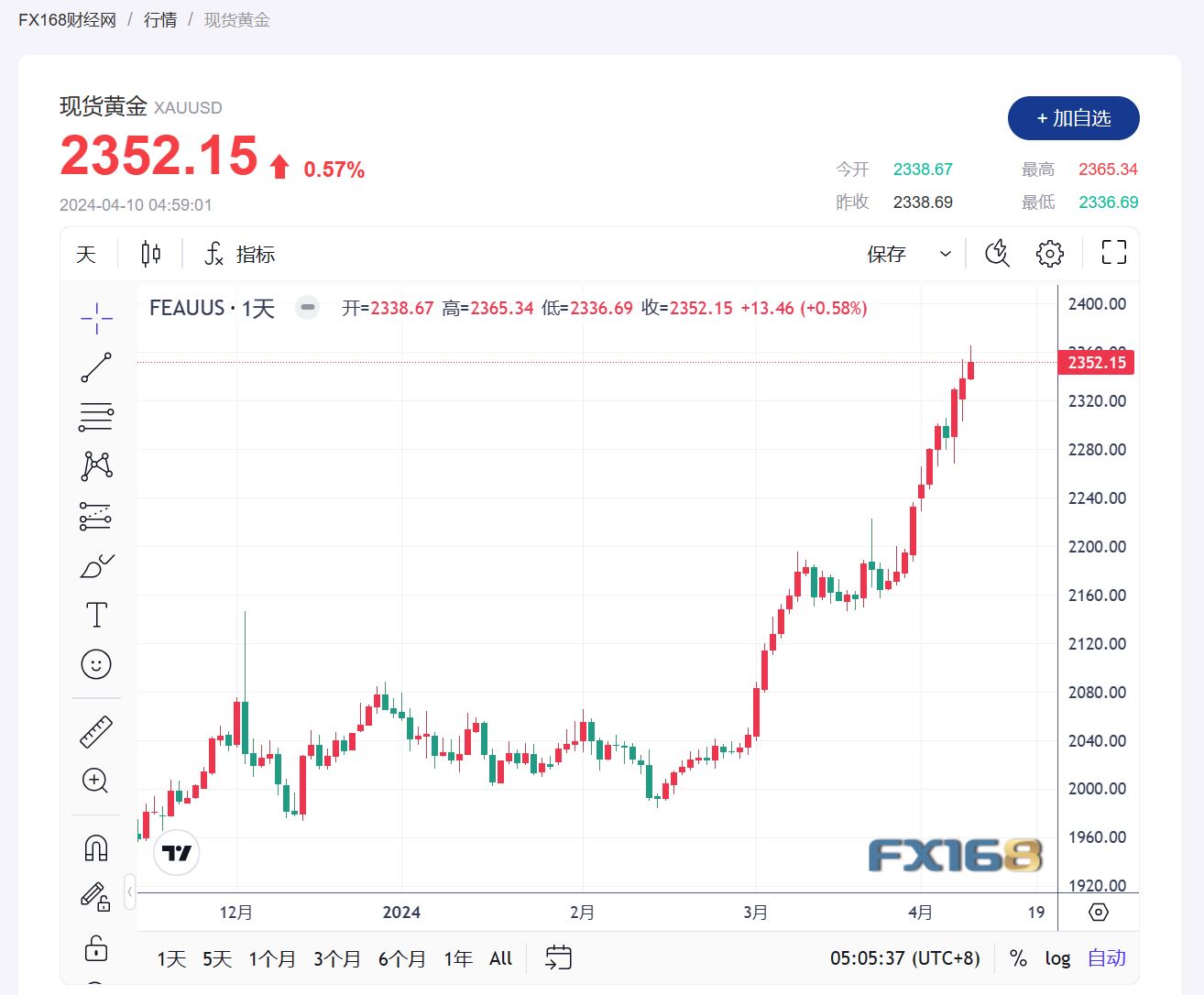Open the horizontal lines drawing tool
This screenshot has height=995, width=1204.
pyautogui.click(x=96, y=417)
